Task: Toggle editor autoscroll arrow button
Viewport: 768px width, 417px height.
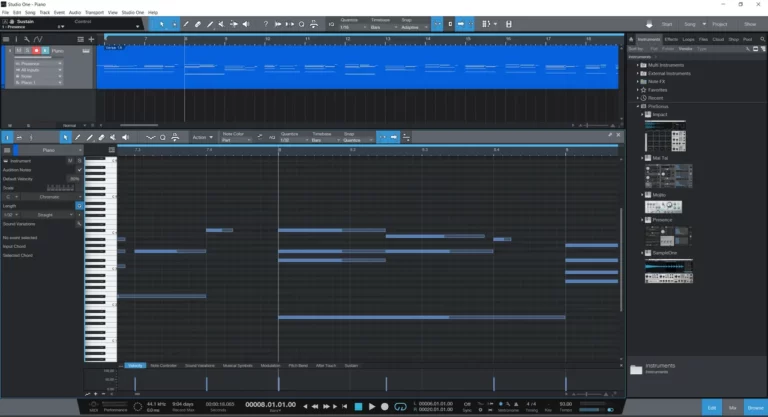Action: (x=394, y=138)
